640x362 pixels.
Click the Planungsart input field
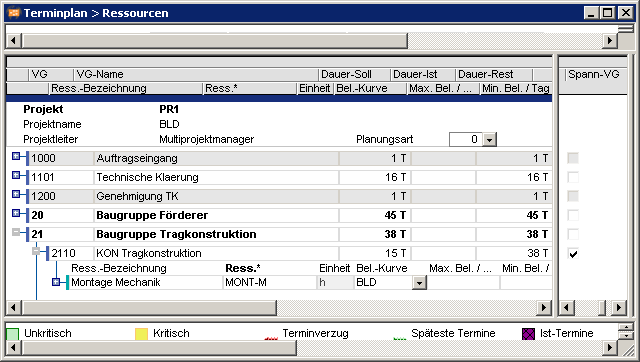click(x=466, y=140)
